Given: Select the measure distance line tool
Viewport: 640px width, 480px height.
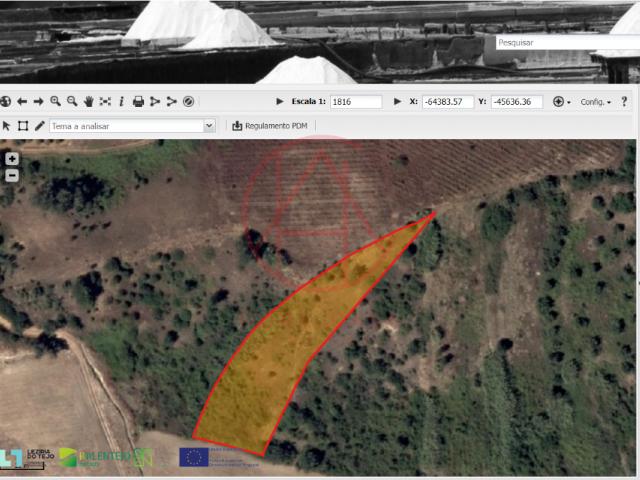Looking at the screenshot, I should pyautogui.click(x=171, y=101).
